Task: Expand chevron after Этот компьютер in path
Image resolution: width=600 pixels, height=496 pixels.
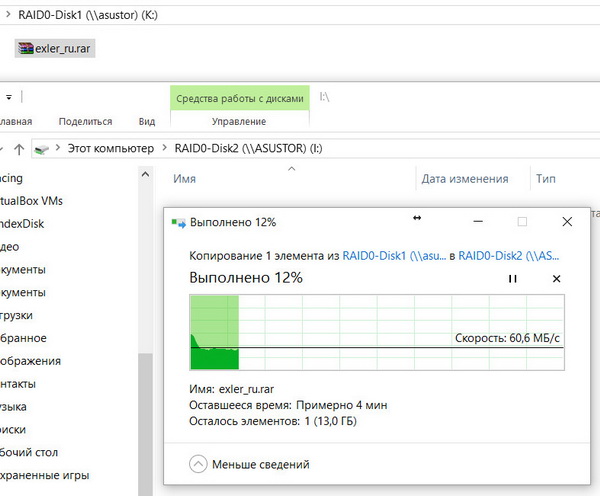Action: 165,149
